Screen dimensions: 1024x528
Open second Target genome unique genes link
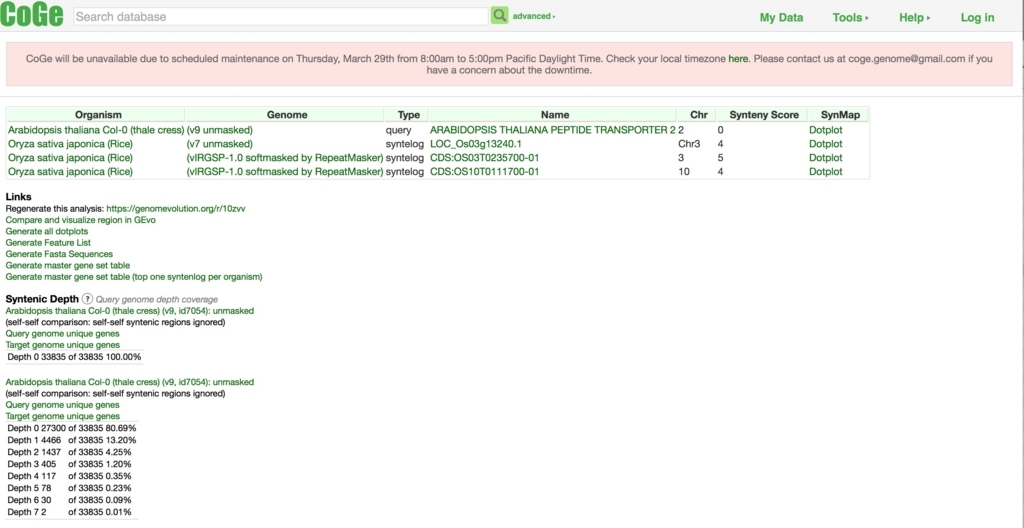click(62, 416)
